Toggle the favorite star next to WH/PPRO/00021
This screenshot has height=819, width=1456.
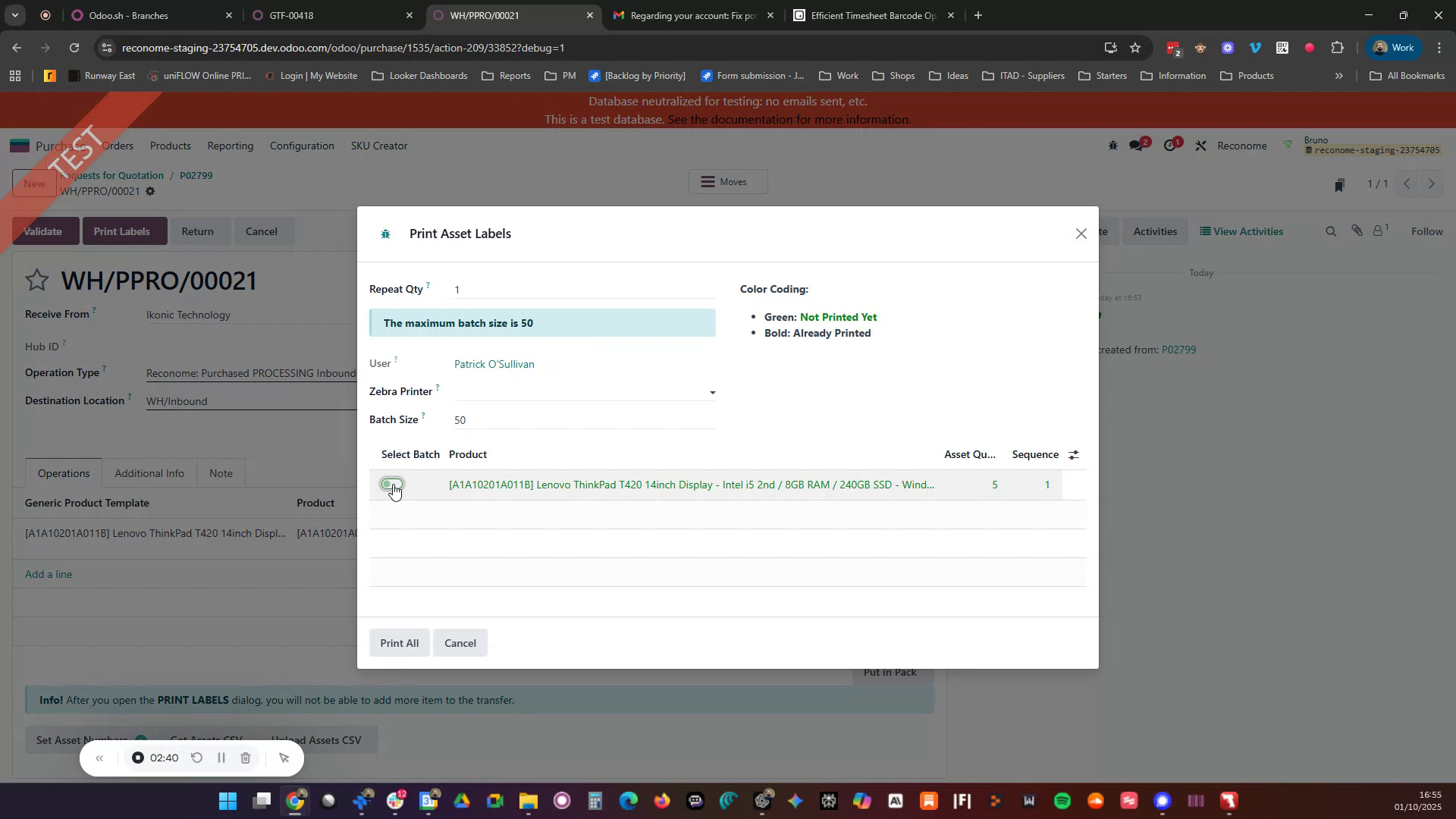(x=37, y=280)
